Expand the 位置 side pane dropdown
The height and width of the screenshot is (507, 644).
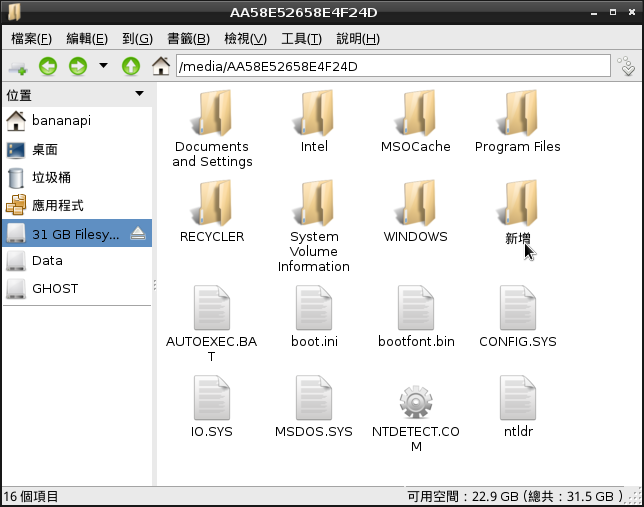pos(140,95)
